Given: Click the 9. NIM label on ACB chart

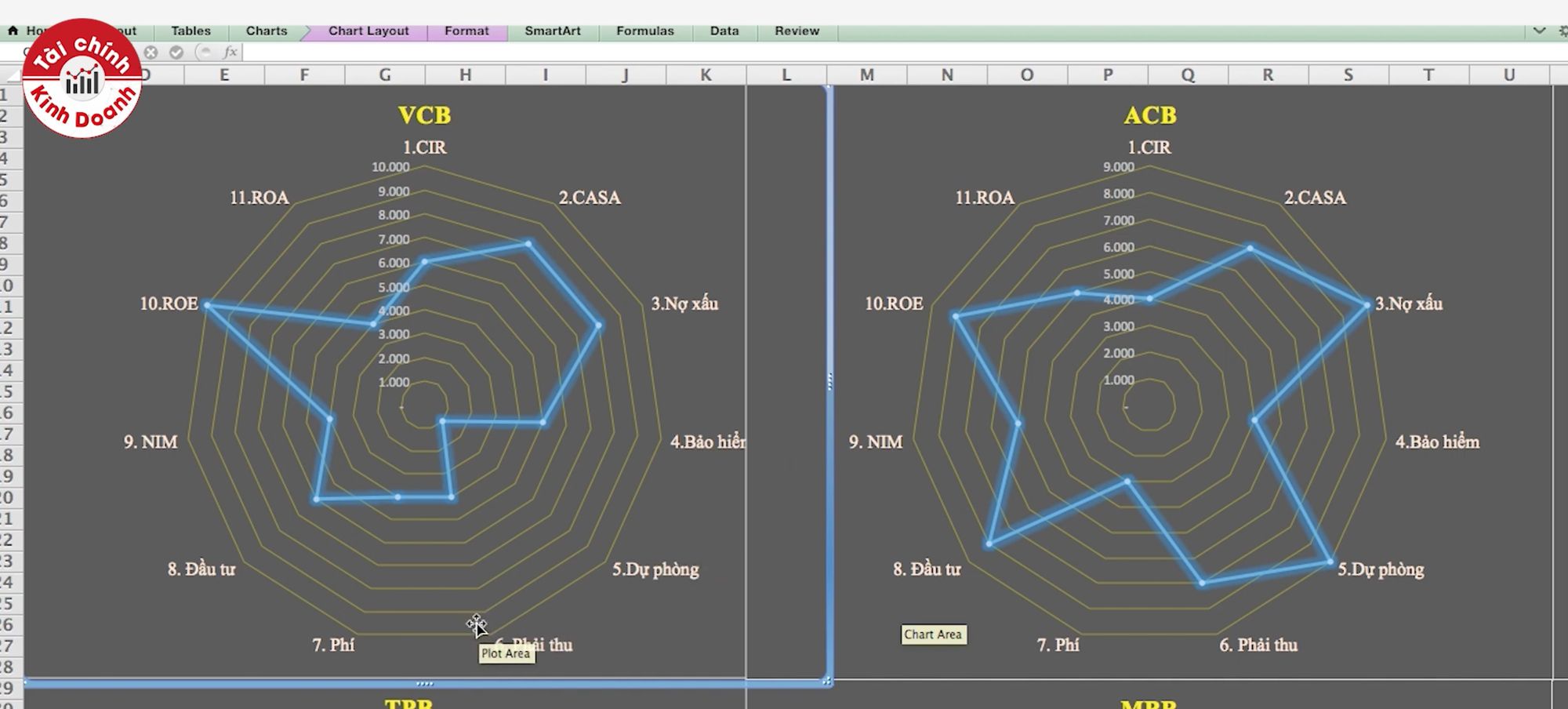Looking at the screenshot, I should point(876,442).
